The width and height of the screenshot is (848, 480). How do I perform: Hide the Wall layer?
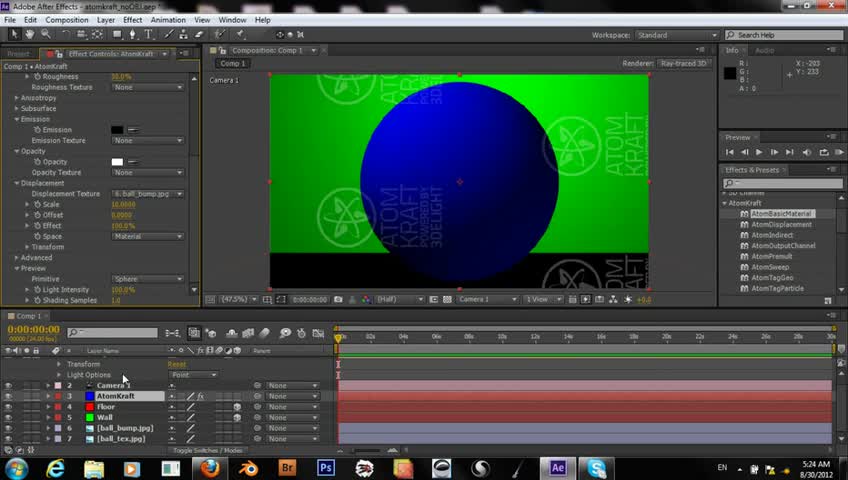coord(8,418)
